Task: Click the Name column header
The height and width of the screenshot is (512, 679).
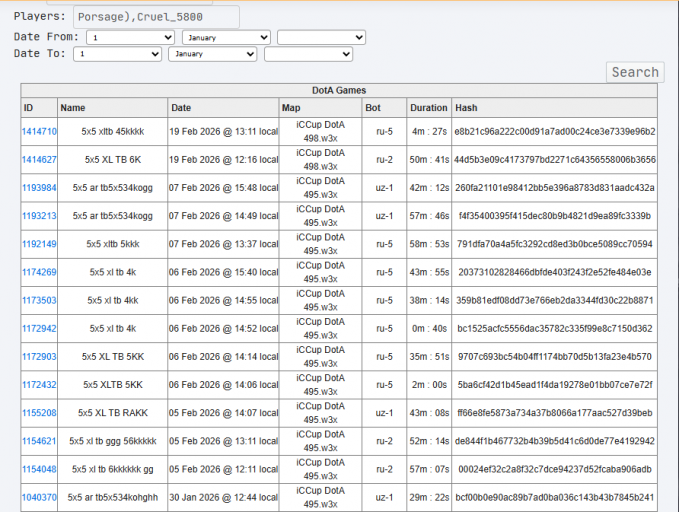Action: (x=112, y=108)
